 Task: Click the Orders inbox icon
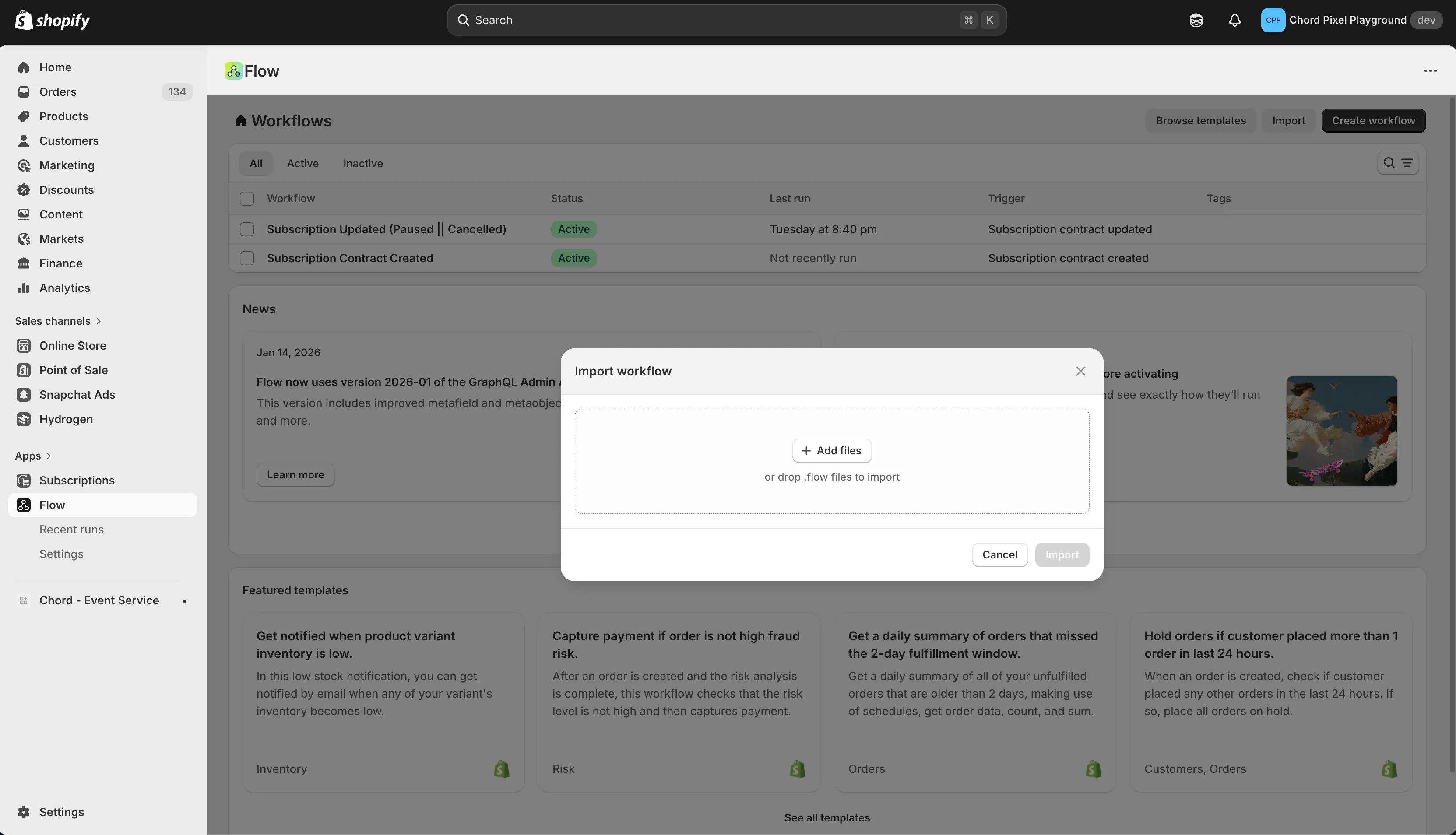pos(24,92)
